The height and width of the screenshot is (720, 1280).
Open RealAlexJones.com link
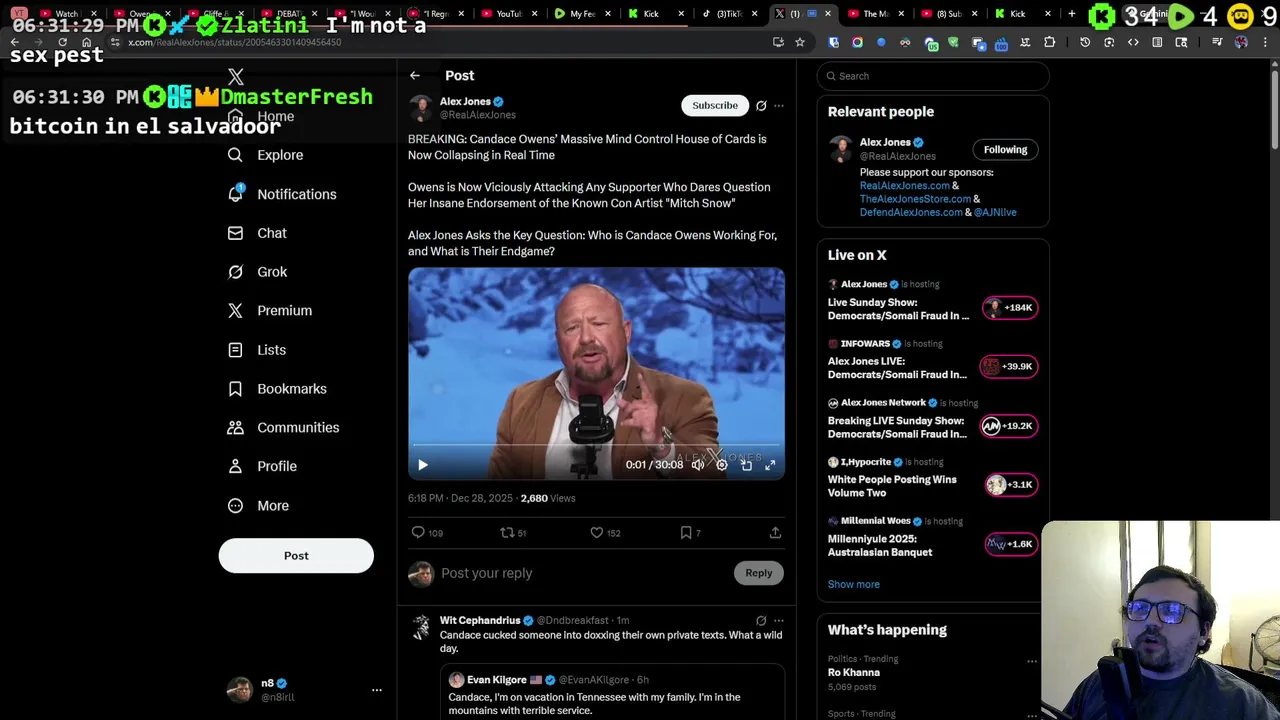(x=905, y=185)
